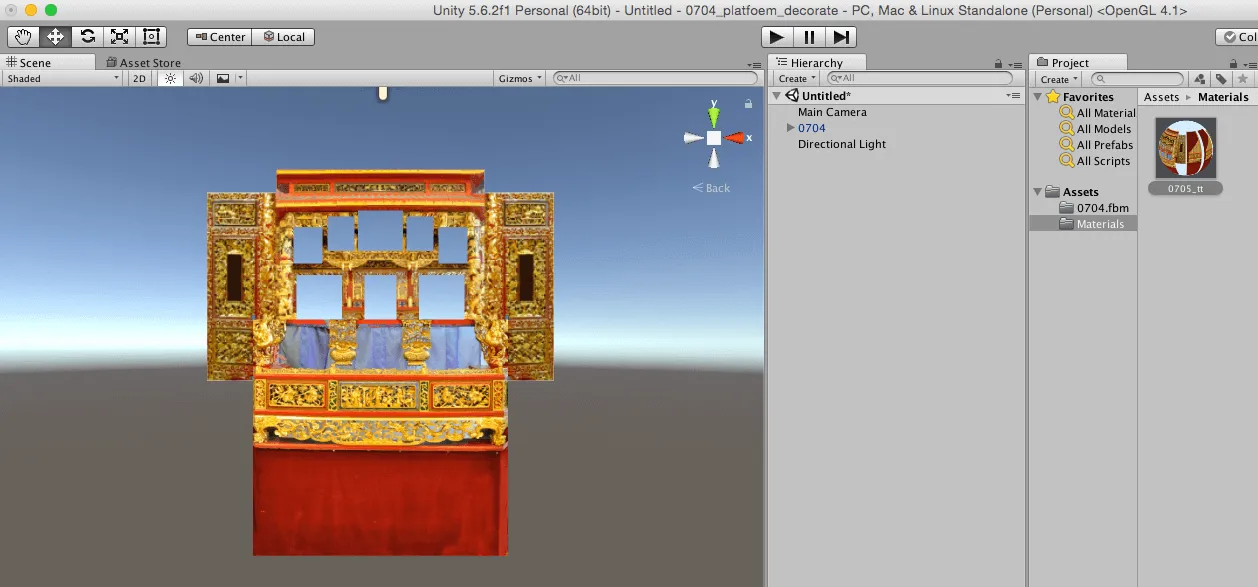
Task: Toggle Local coordinate handle orientation
Action: click(284, 37)
